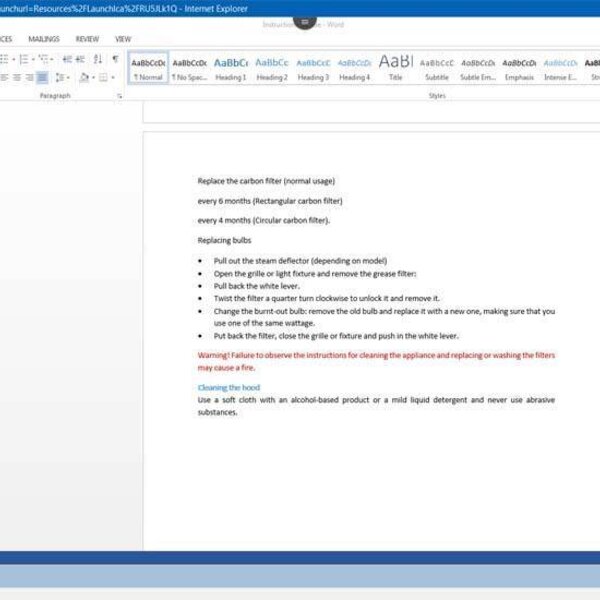Viewport: 600px width, 600px height.
Task: Decrease the paragraph indent
Action: click(67, 59)
